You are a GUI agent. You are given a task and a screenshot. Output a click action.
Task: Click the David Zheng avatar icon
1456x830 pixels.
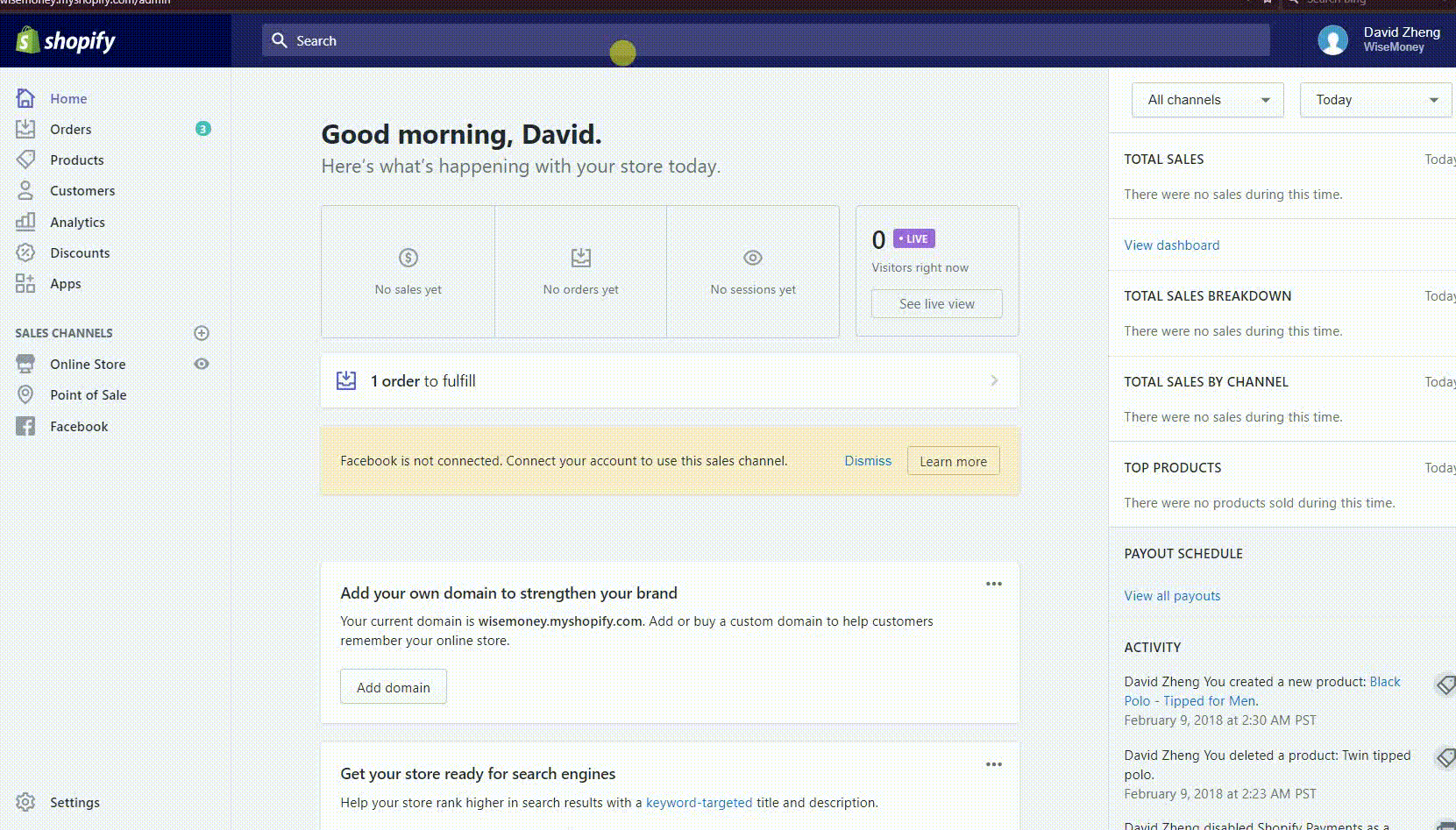[x=1332, y=40]
